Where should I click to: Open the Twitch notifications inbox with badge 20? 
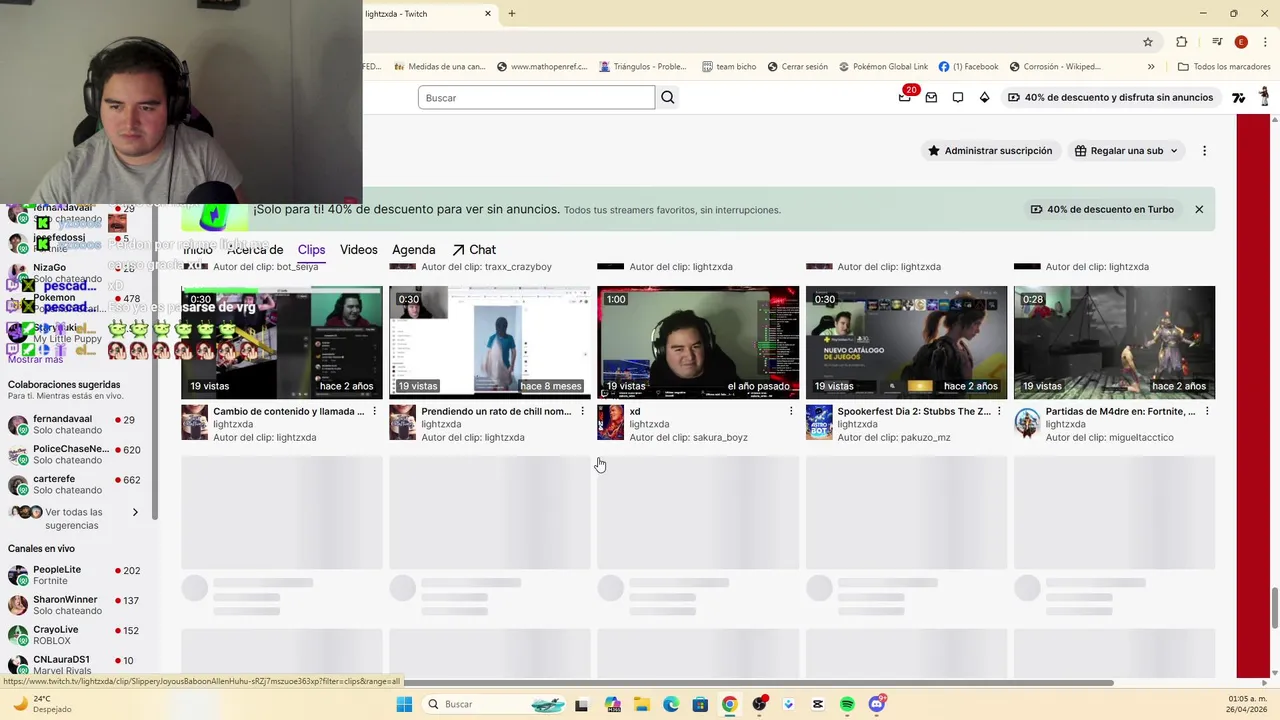906,97
